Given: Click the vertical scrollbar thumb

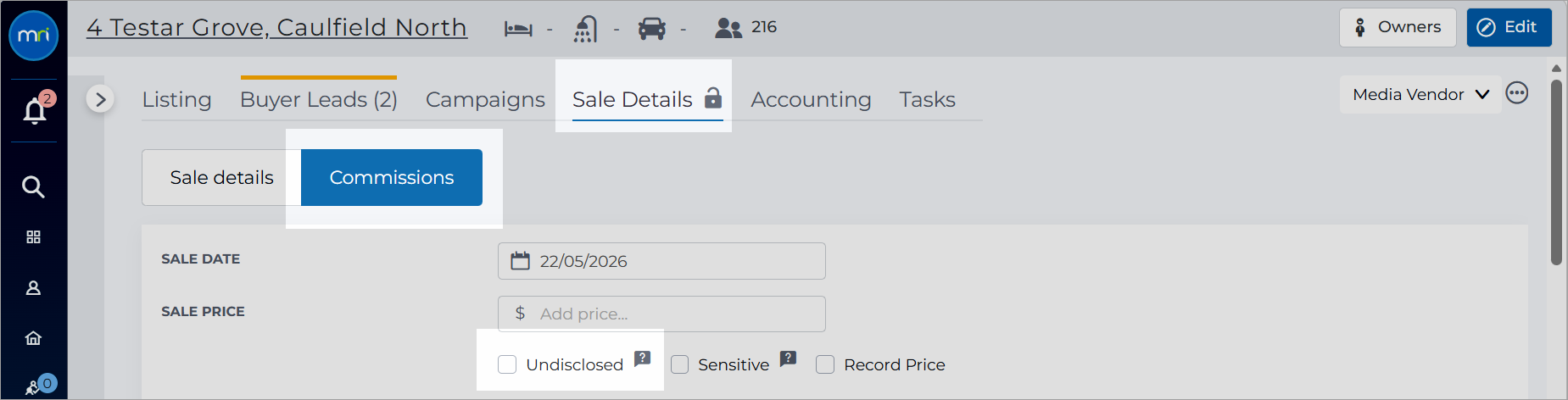Looking at the screenshot, I should [x=1556, y=173].
